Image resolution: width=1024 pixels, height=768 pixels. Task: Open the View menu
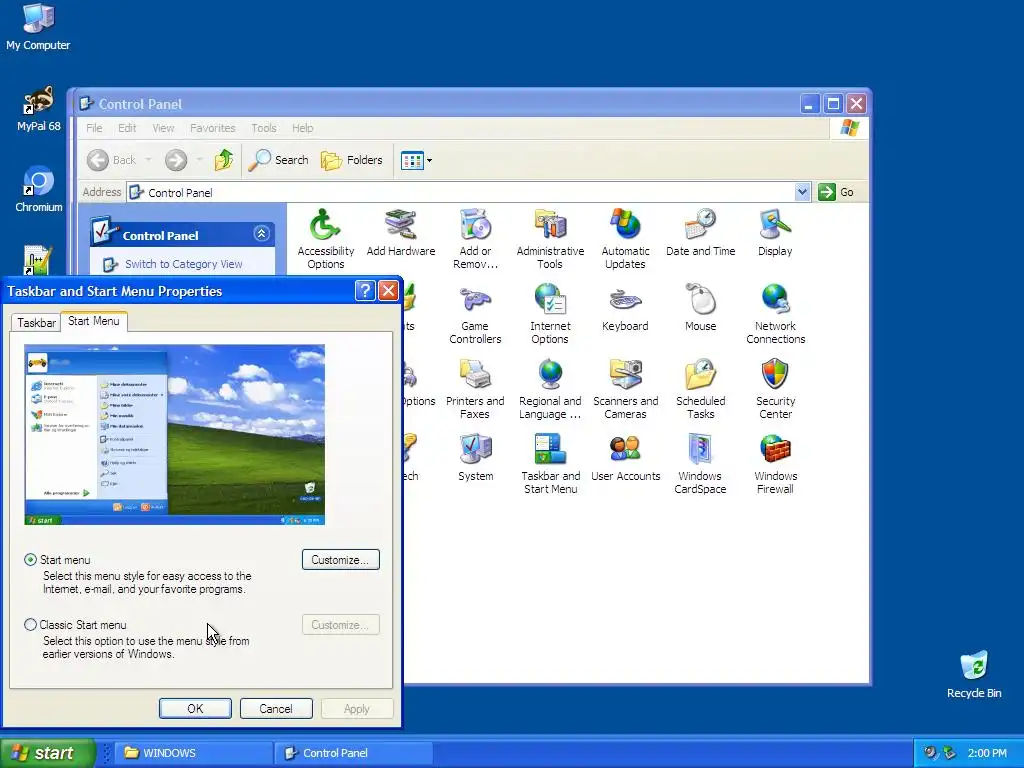tap(163, 128)
